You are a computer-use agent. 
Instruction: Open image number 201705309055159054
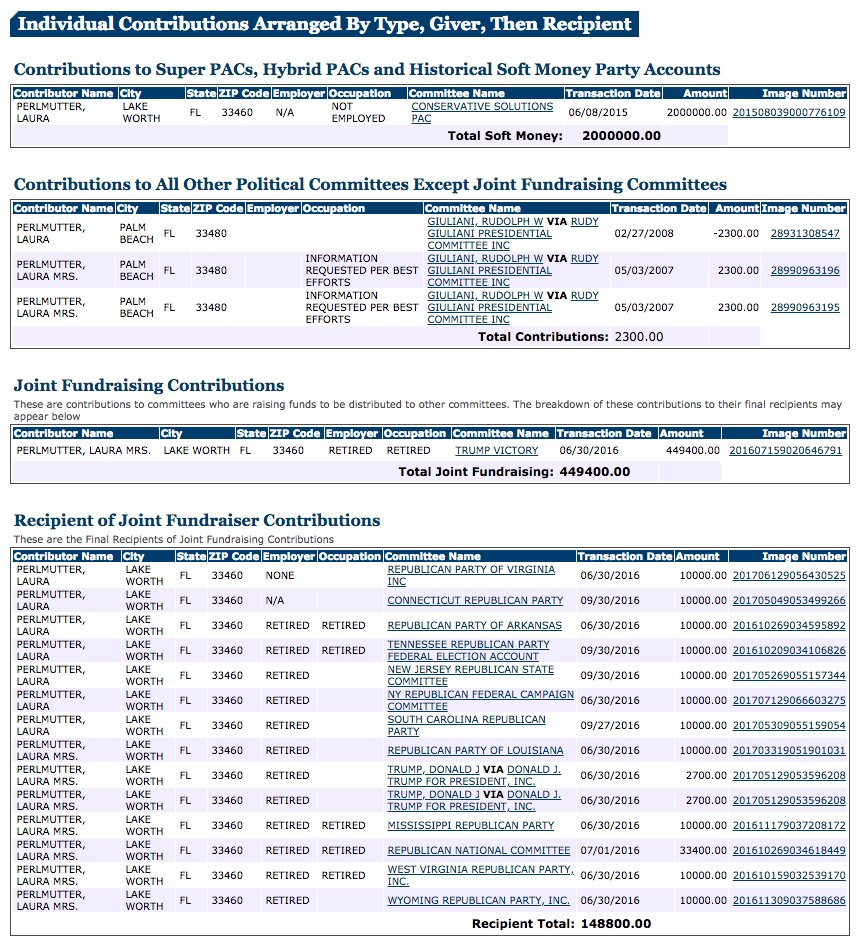click(x=789, y=725)
